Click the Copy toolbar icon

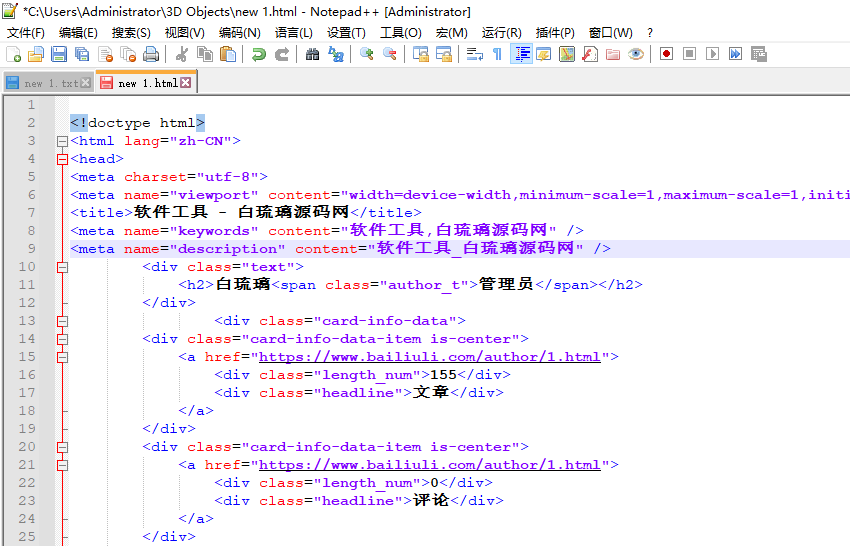click(205, 54)
